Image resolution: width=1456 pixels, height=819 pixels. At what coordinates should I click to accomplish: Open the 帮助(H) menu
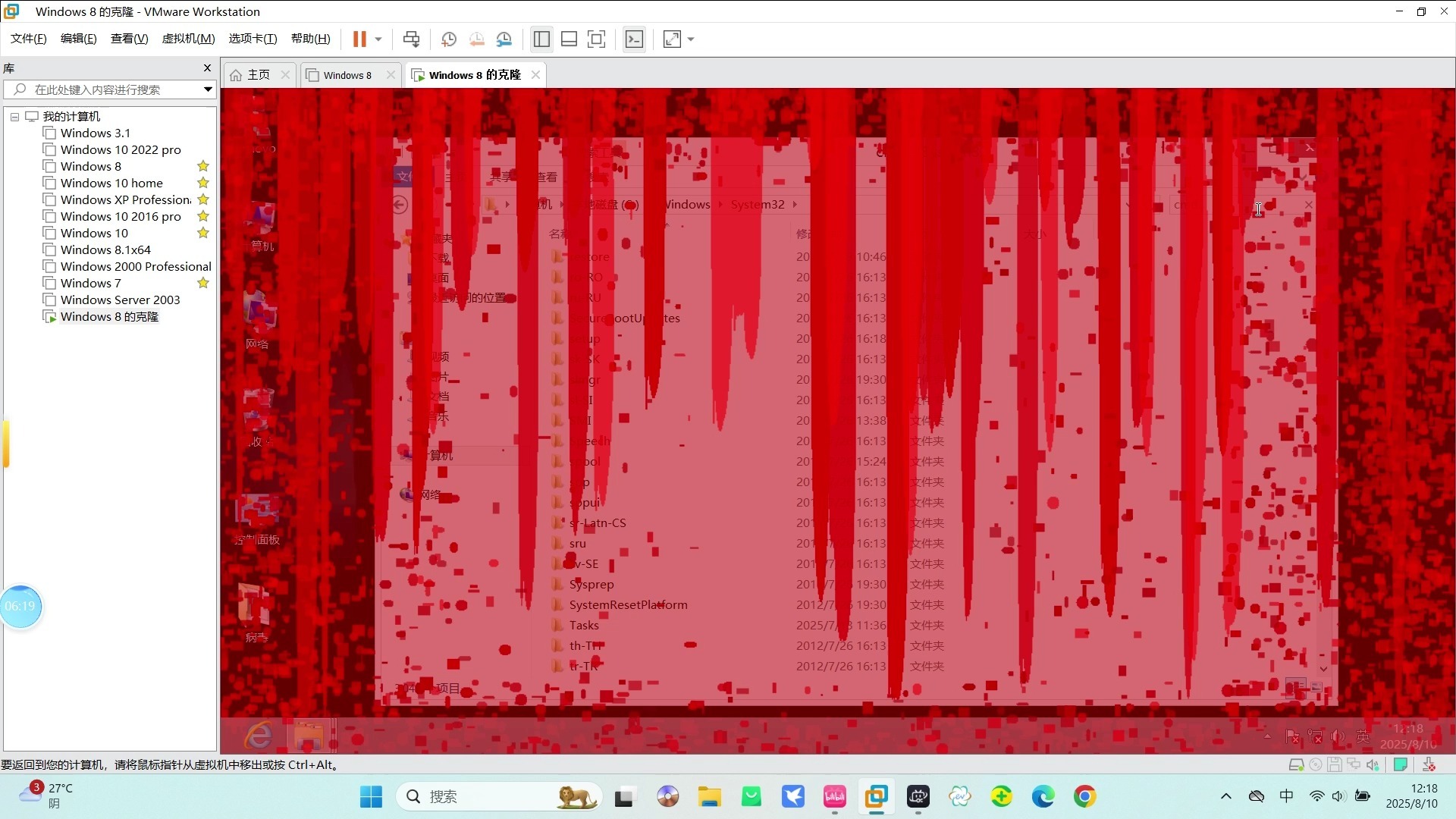coord(311,39)
